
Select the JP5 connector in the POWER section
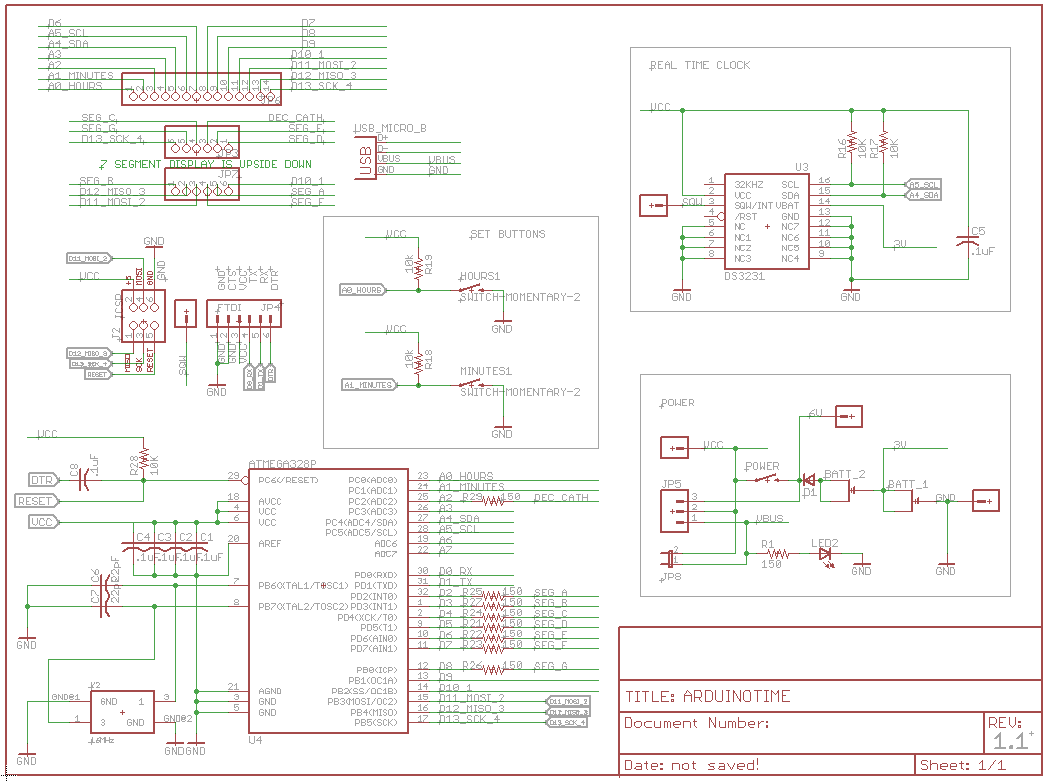(672, 510)
